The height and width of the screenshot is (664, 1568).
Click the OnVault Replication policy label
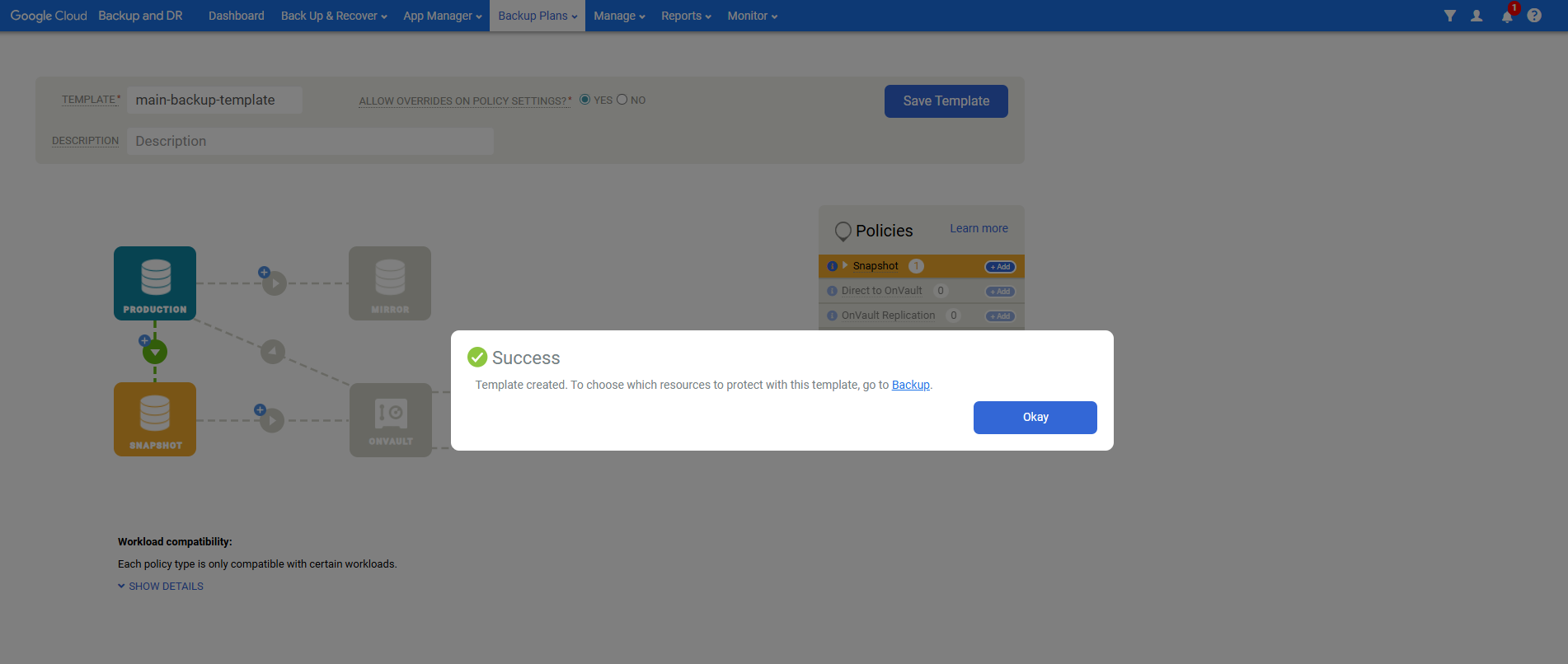coord(889,316)
